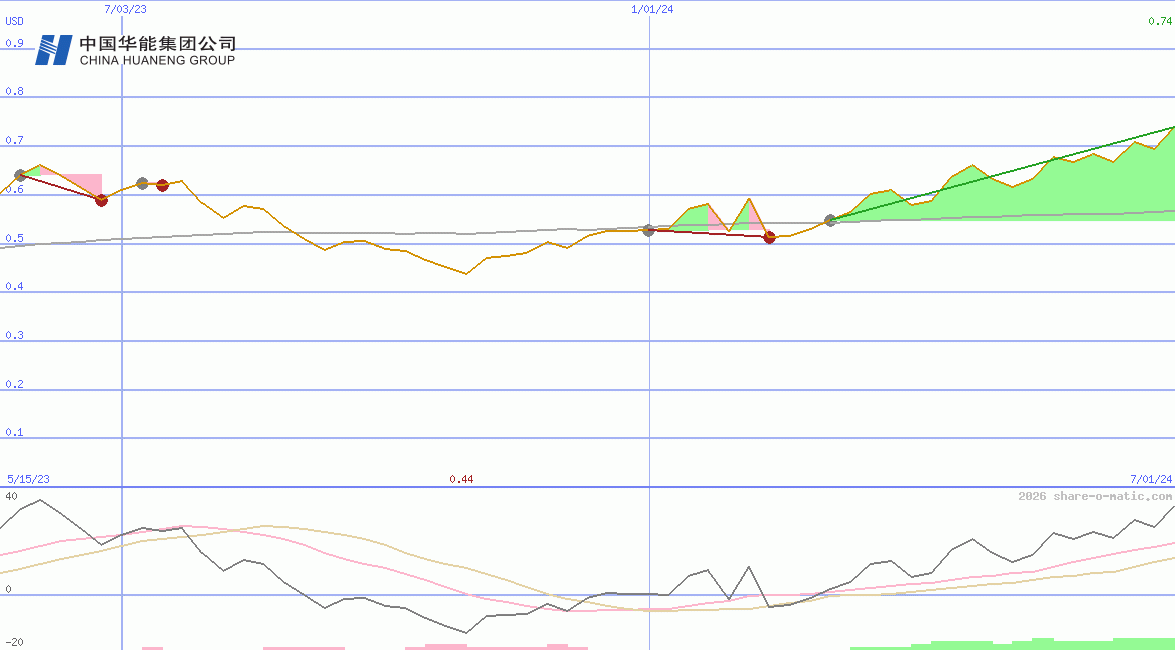Click the CHINA HUANENG GROUP company name text

157,60
